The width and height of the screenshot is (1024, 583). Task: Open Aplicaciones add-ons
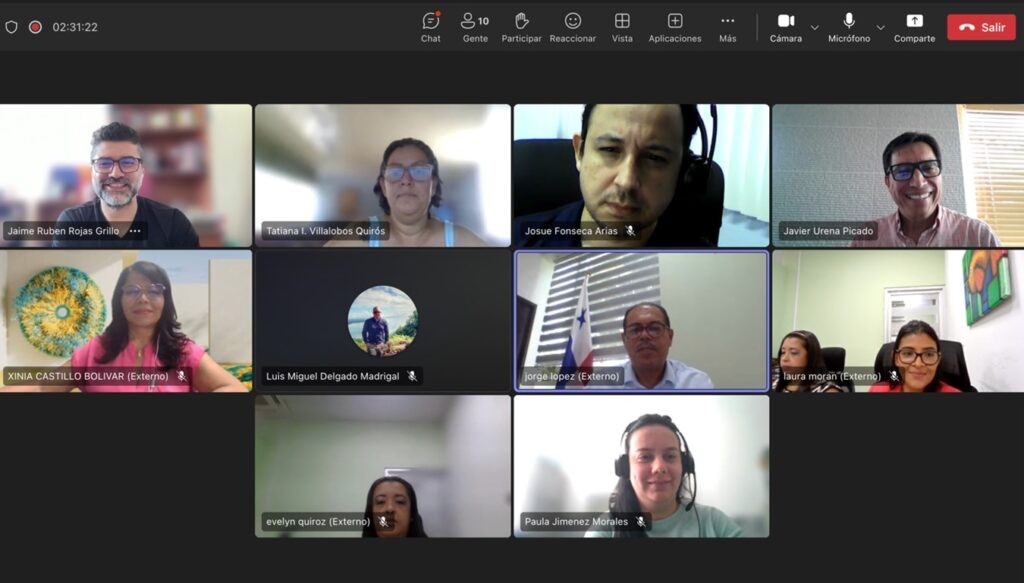click(x=675, y=27)
